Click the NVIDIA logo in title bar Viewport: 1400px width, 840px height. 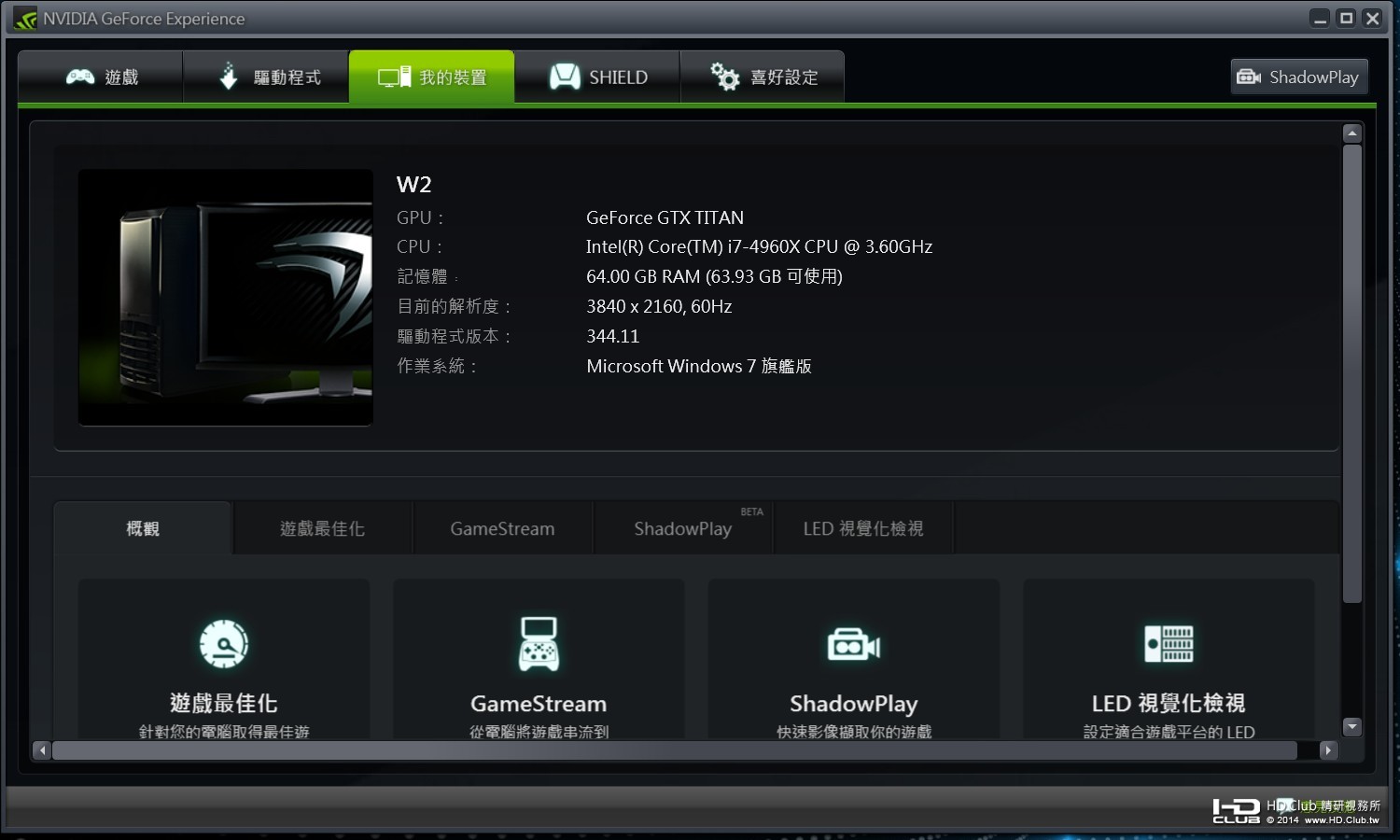[25, 19]
